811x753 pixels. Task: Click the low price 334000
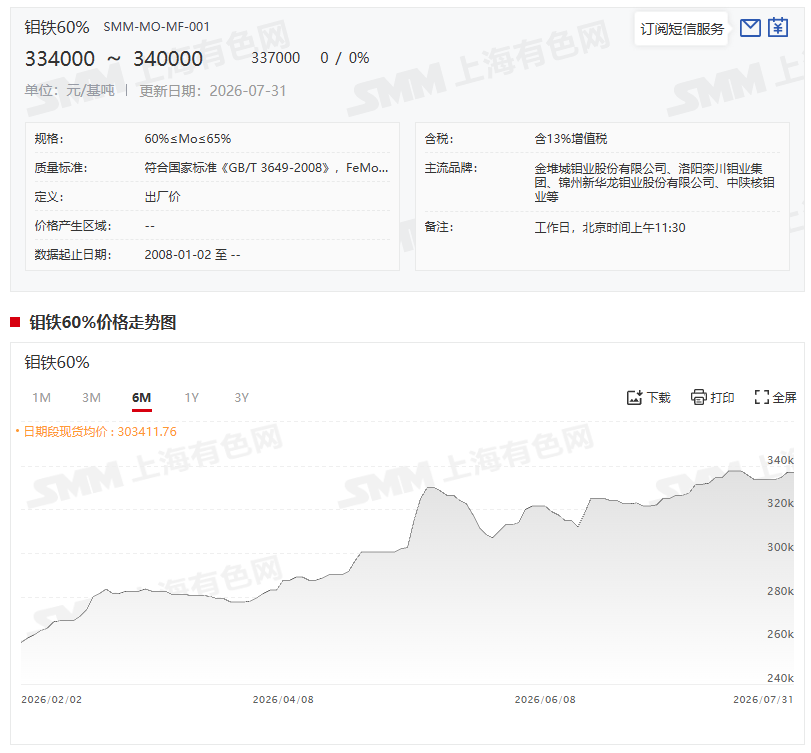pos(60,58)
